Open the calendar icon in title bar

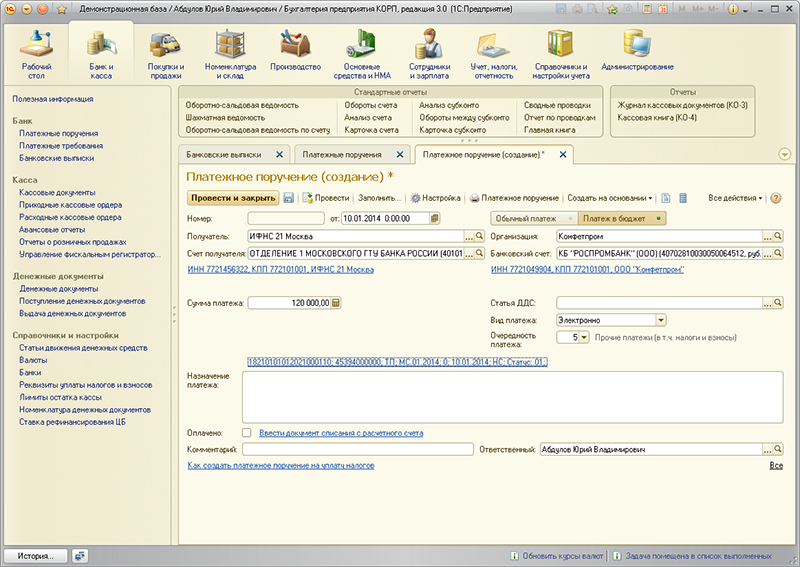pyautogui.click(x=663, y=9)
